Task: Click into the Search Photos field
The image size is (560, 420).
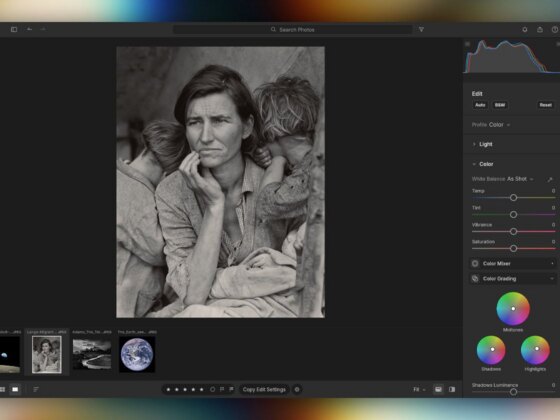Action: [292, 30]
